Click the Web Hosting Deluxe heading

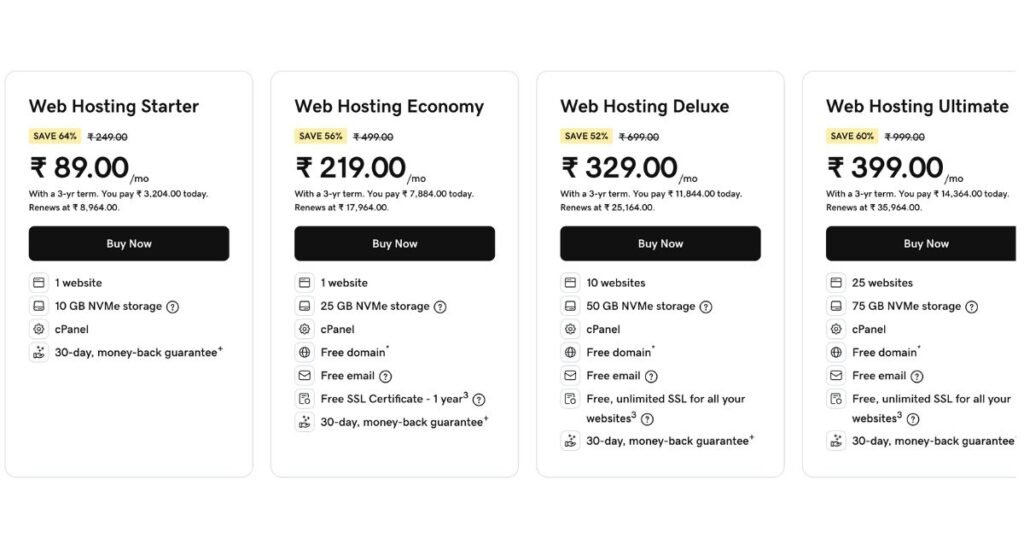pos(644,106)
